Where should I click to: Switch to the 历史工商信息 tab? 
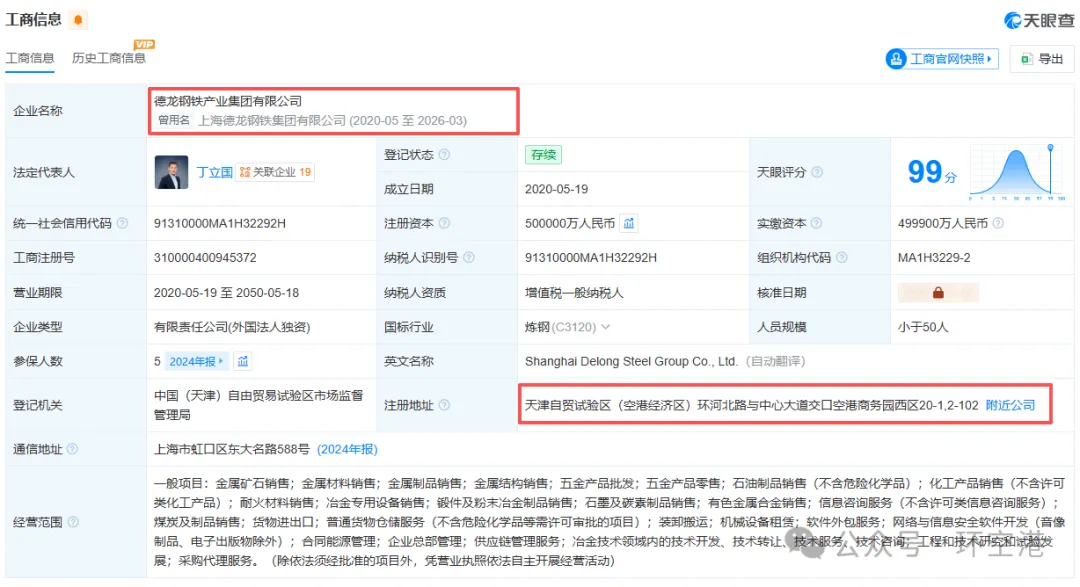[109, 58]
